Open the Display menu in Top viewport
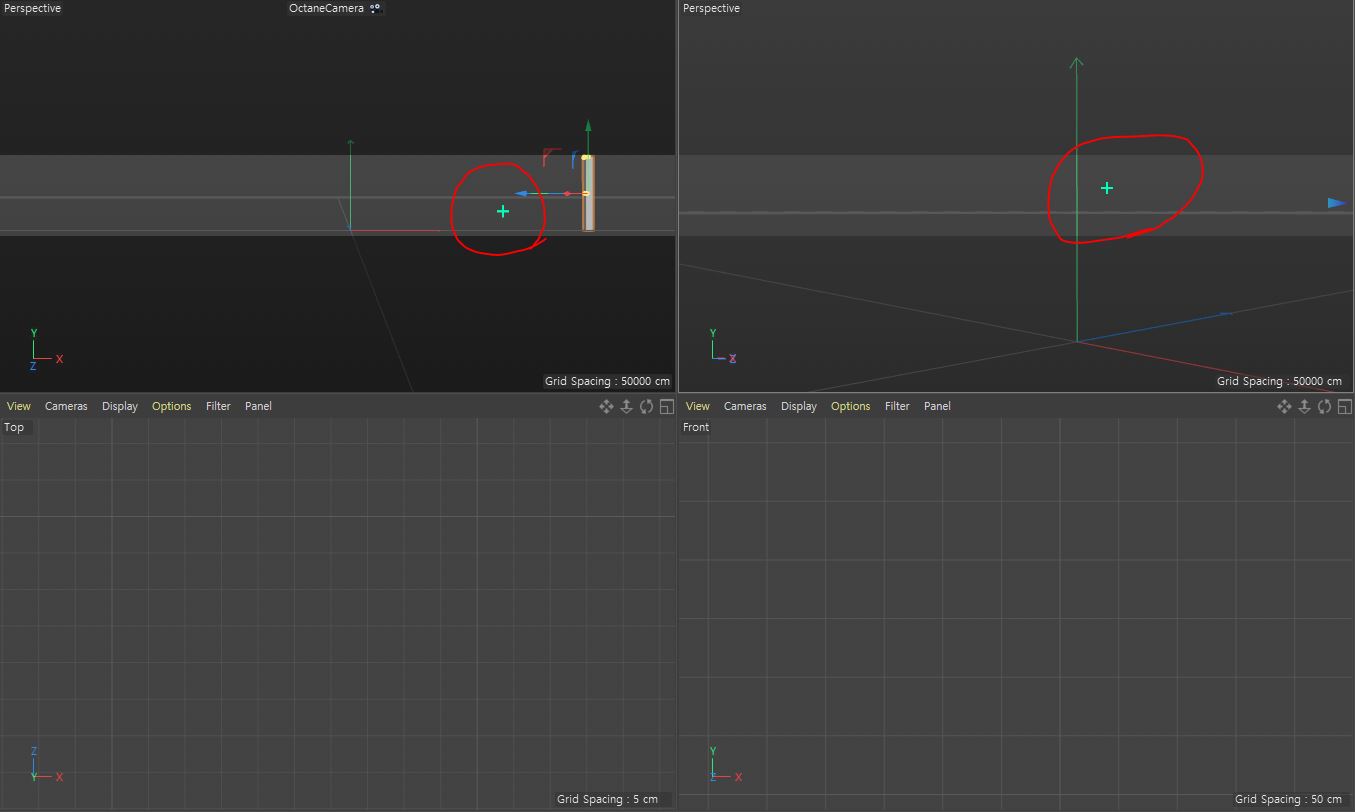1355x812 pixels. (120, 406)
